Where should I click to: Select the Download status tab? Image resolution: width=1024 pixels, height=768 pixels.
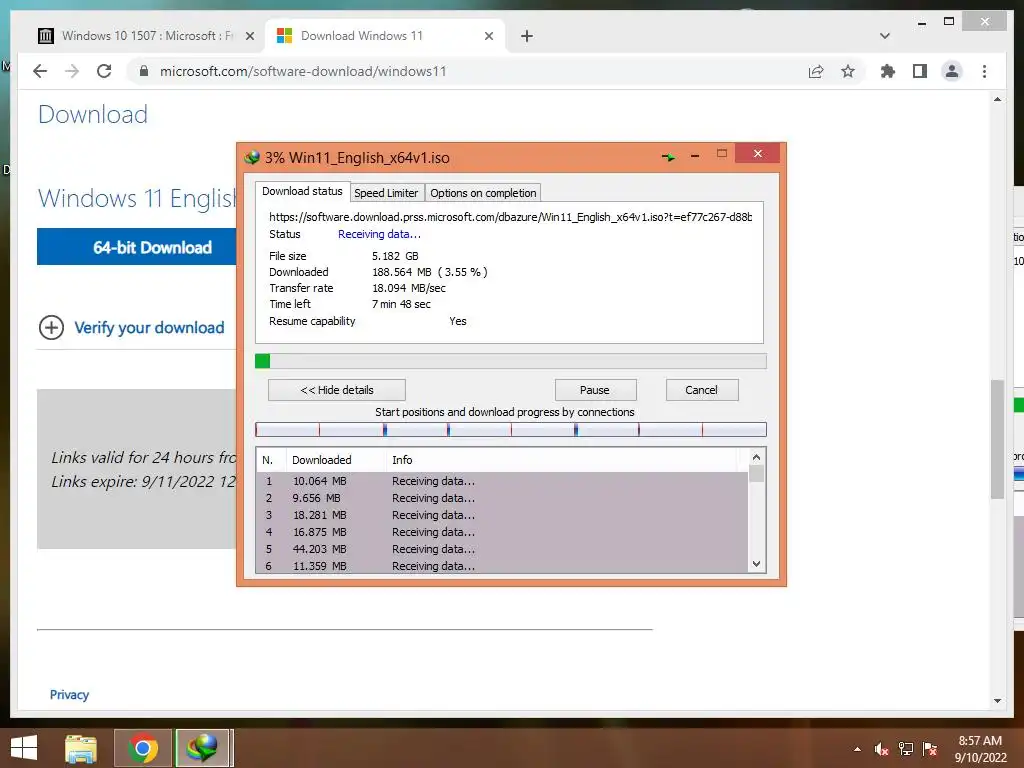click(x=302, y=191)
